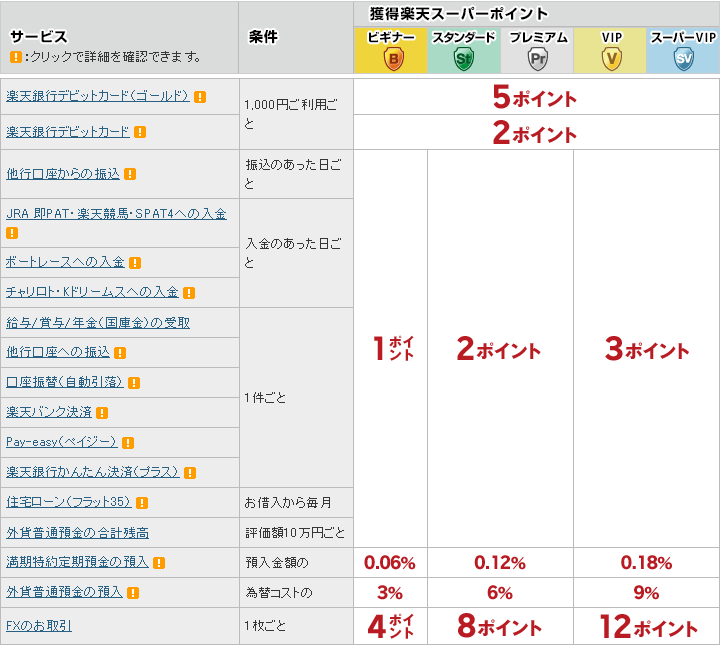Visit the 楽天バンク決済 link
720x645 pixels.
coord(49,412)
